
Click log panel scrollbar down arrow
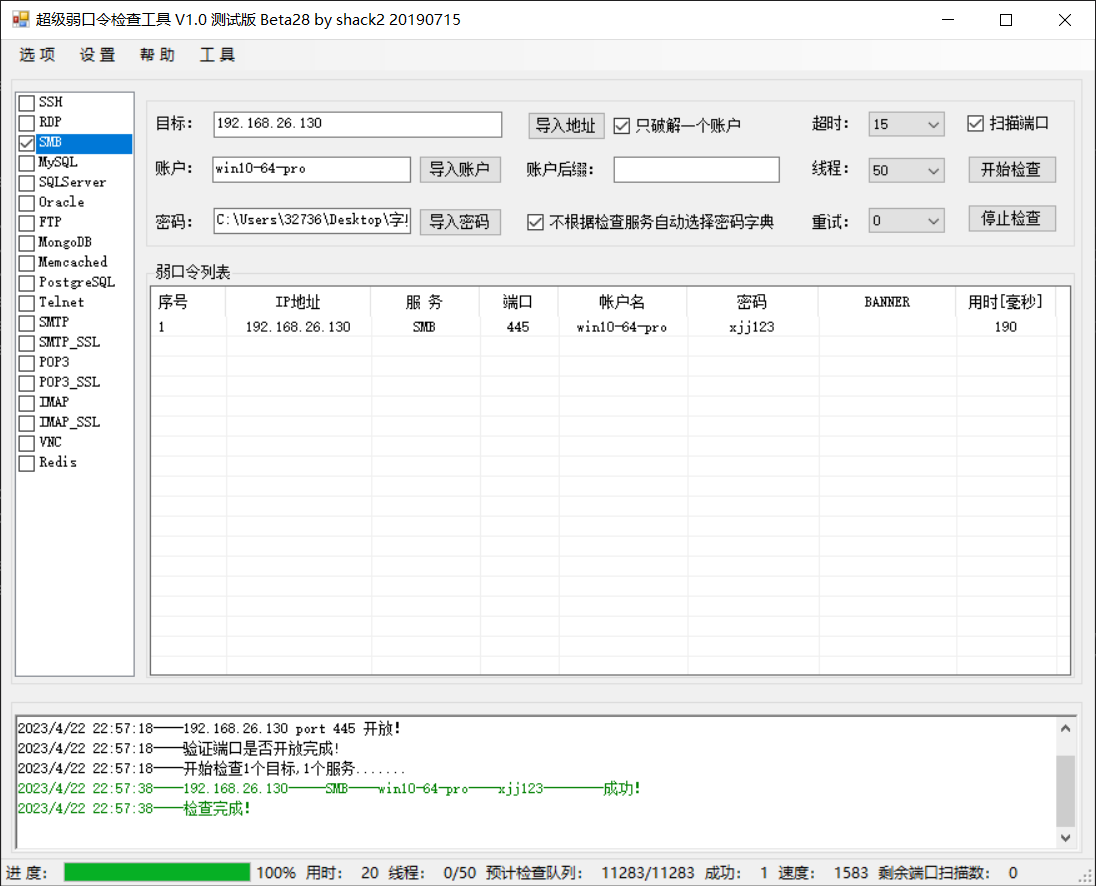click(1066, 838)
